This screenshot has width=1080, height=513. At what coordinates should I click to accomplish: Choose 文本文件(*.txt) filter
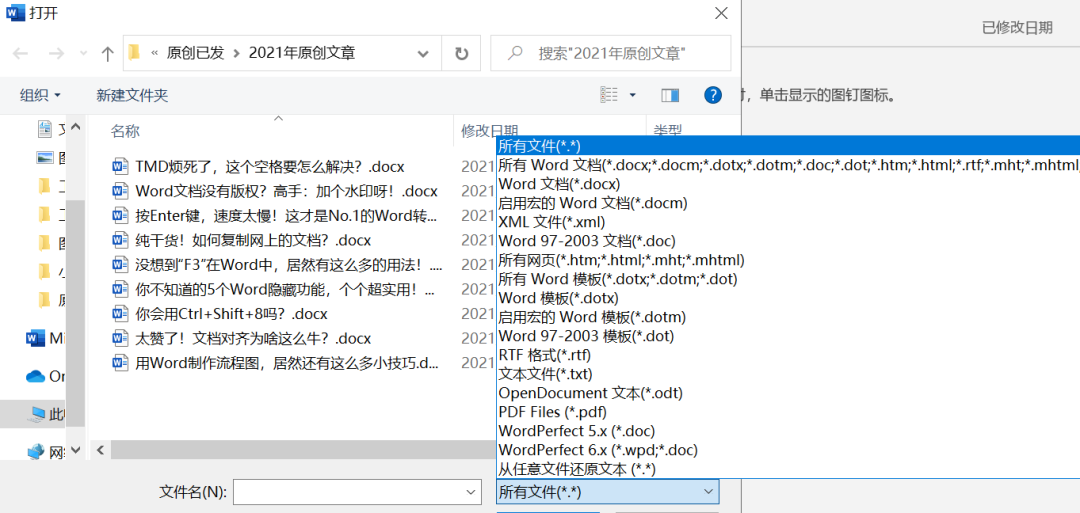788,374
